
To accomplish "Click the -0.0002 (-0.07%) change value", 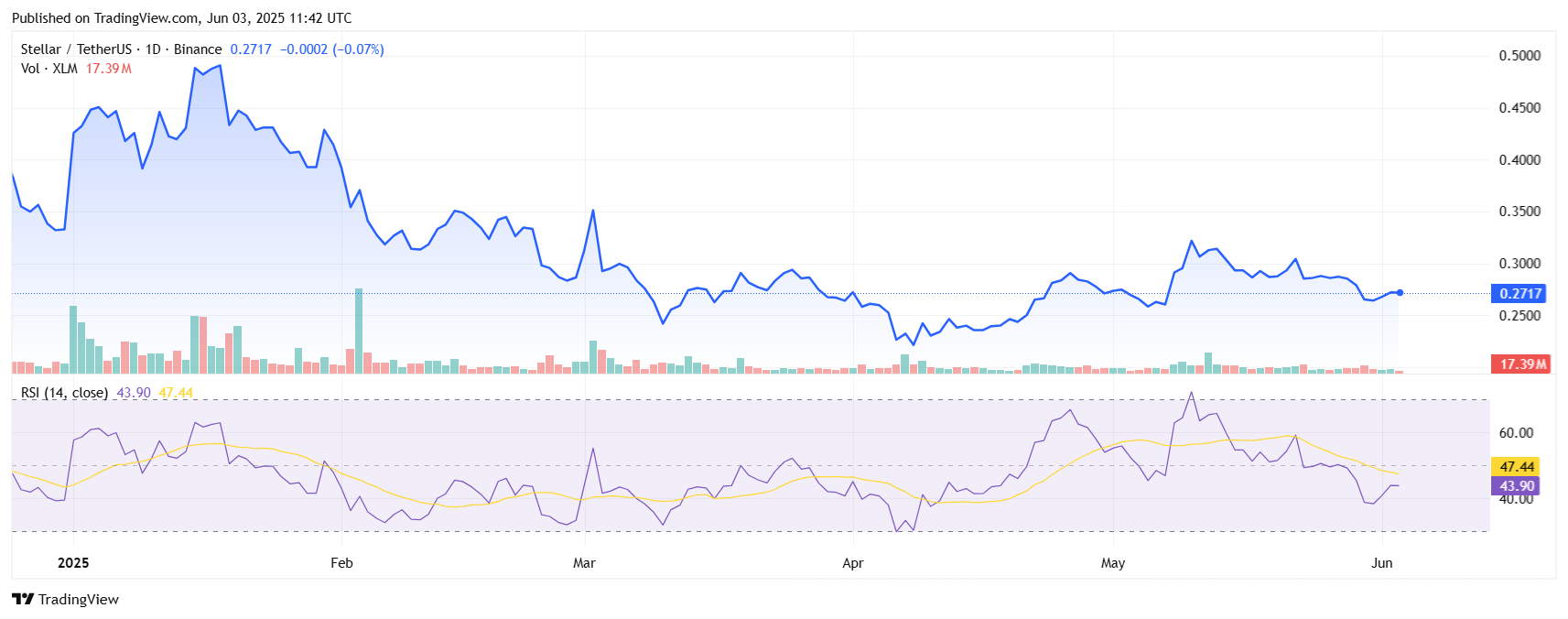I will [331, 49].
